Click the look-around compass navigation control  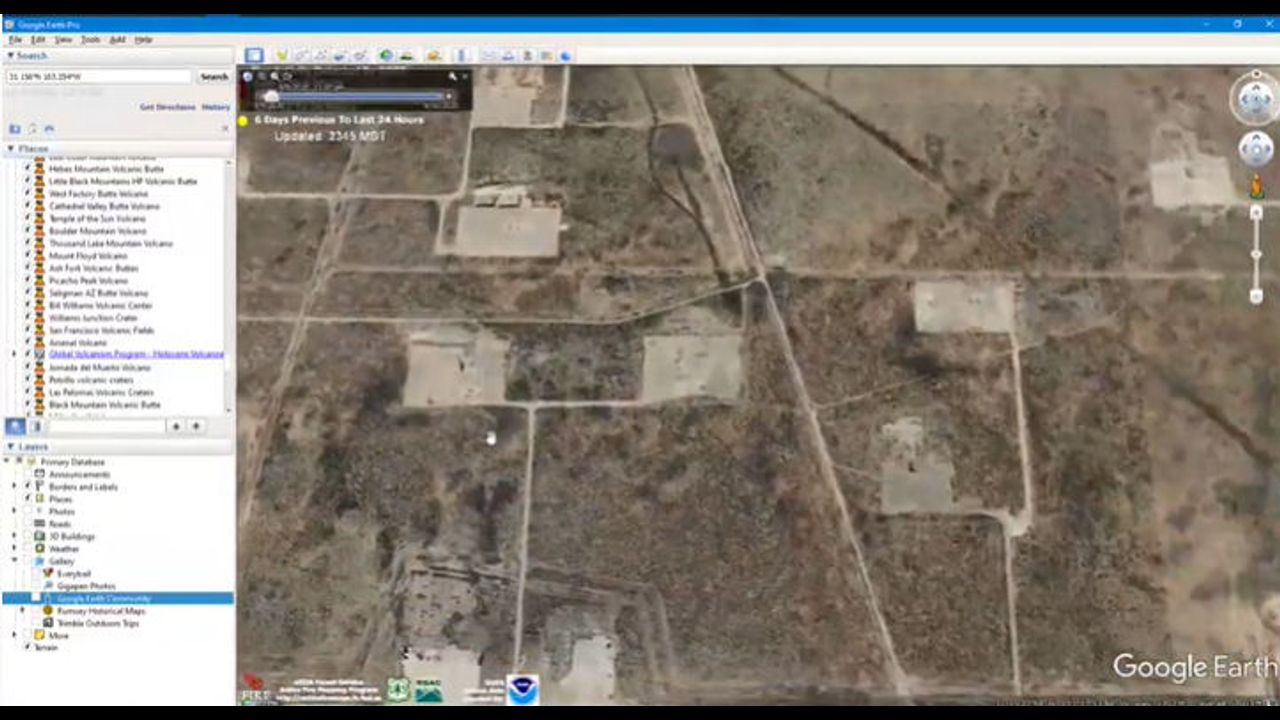tap(1255, 98)
